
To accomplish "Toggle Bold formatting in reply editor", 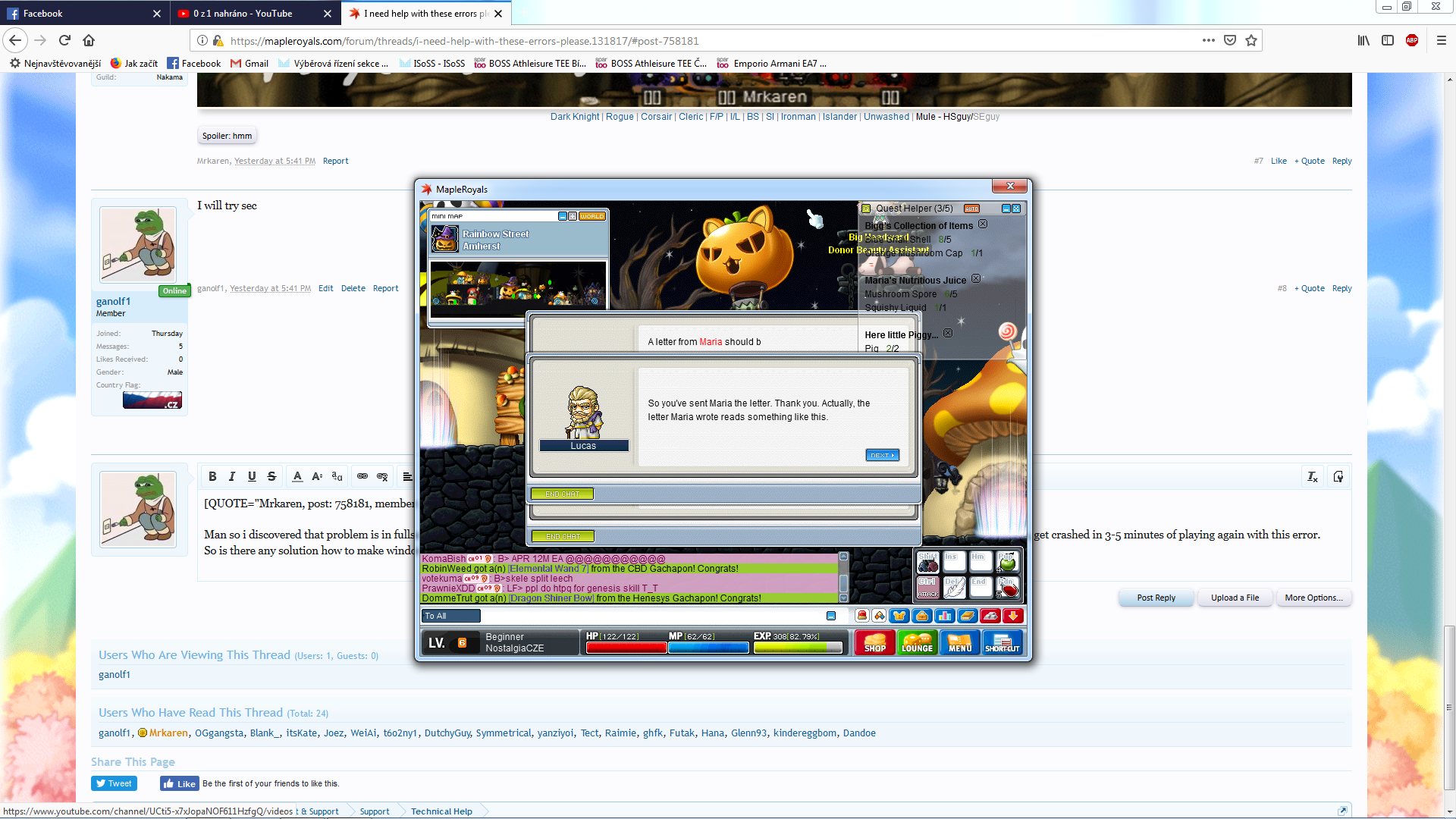I will click(x=212, y=476).
